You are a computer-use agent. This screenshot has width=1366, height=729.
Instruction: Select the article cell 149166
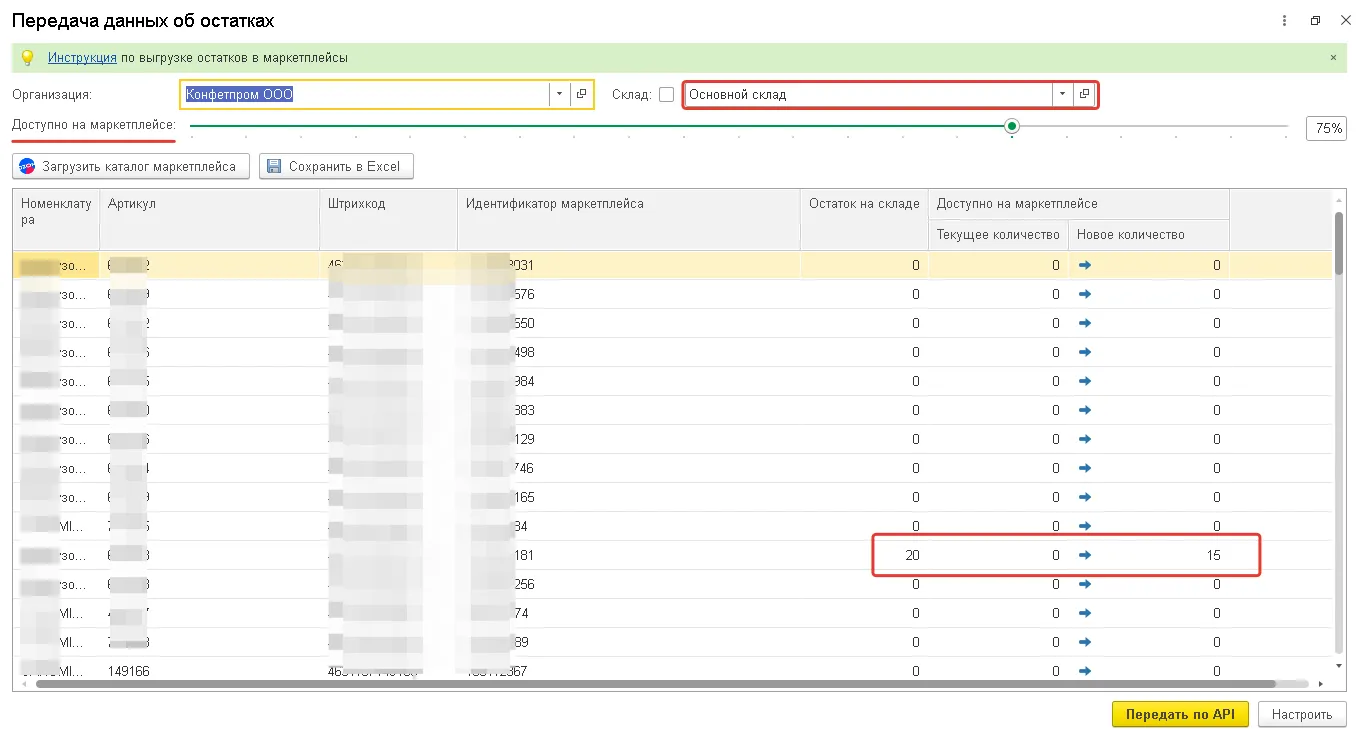click(209, 671)
